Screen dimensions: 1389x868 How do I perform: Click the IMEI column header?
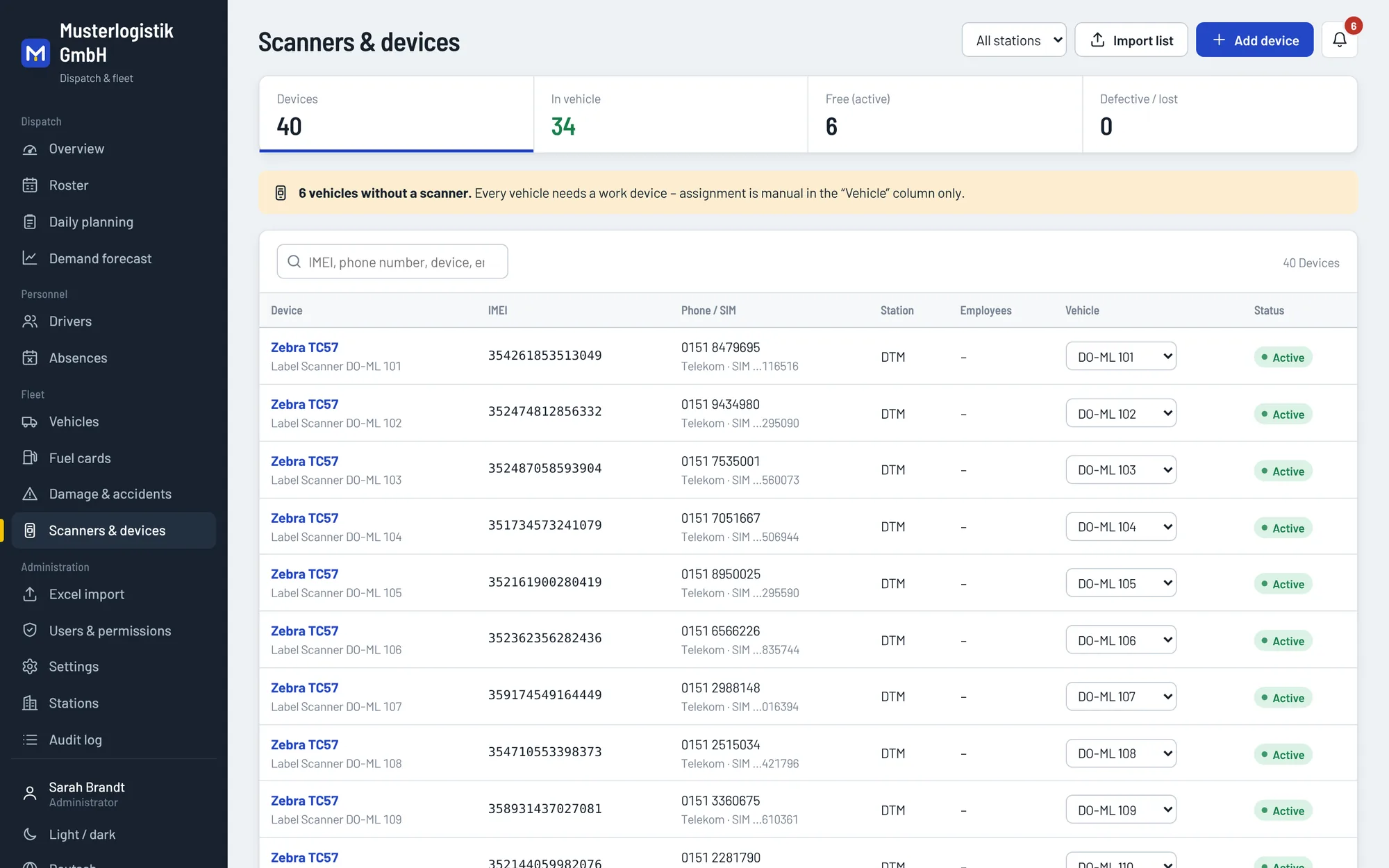(497, 310)
